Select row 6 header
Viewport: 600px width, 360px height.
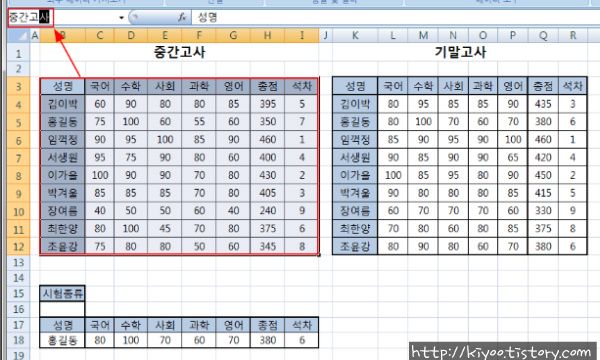pyautogui.click(x=18, y=140)
